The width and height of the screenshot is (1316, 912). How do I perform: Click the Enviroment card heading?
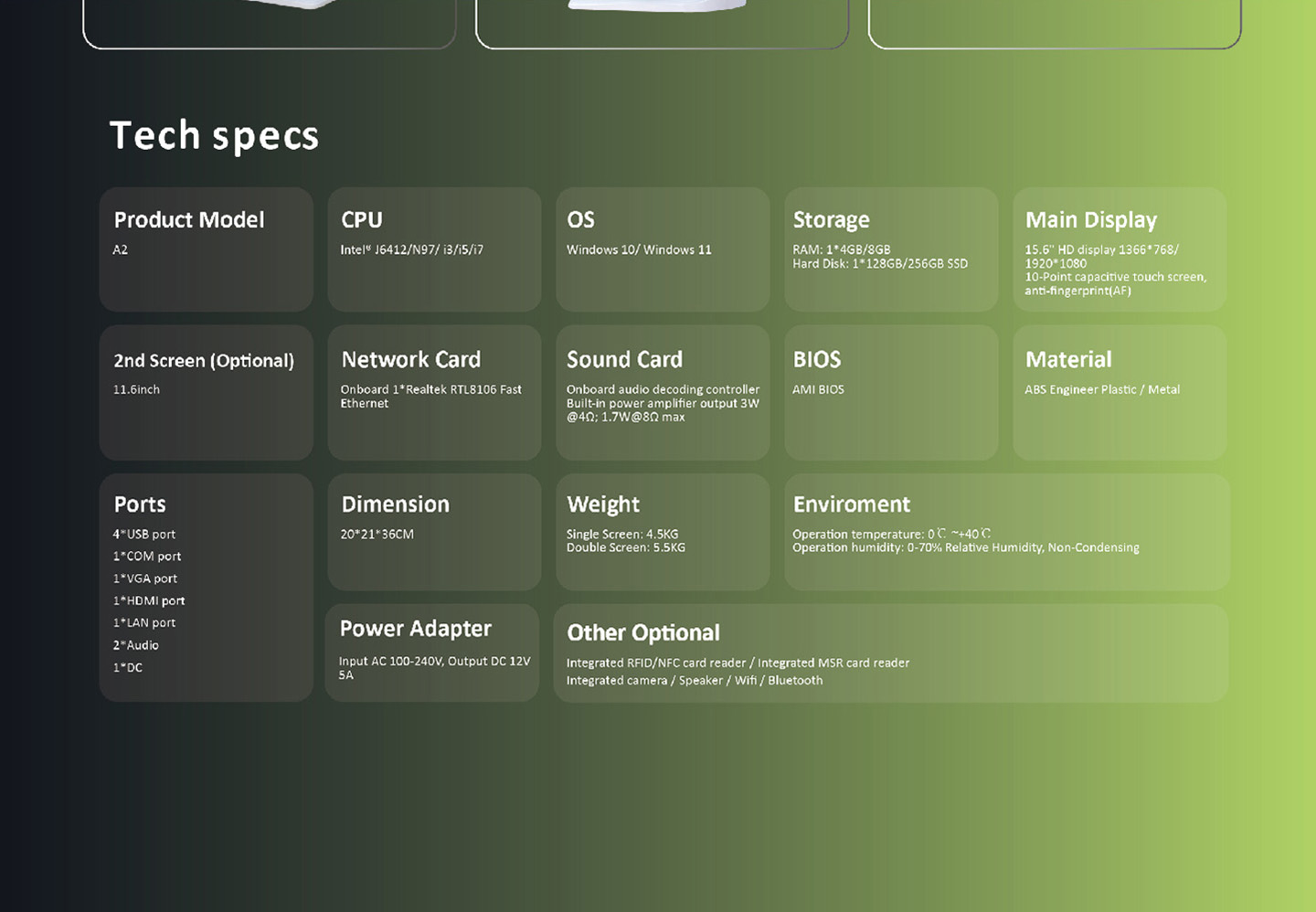click(851, 504)
